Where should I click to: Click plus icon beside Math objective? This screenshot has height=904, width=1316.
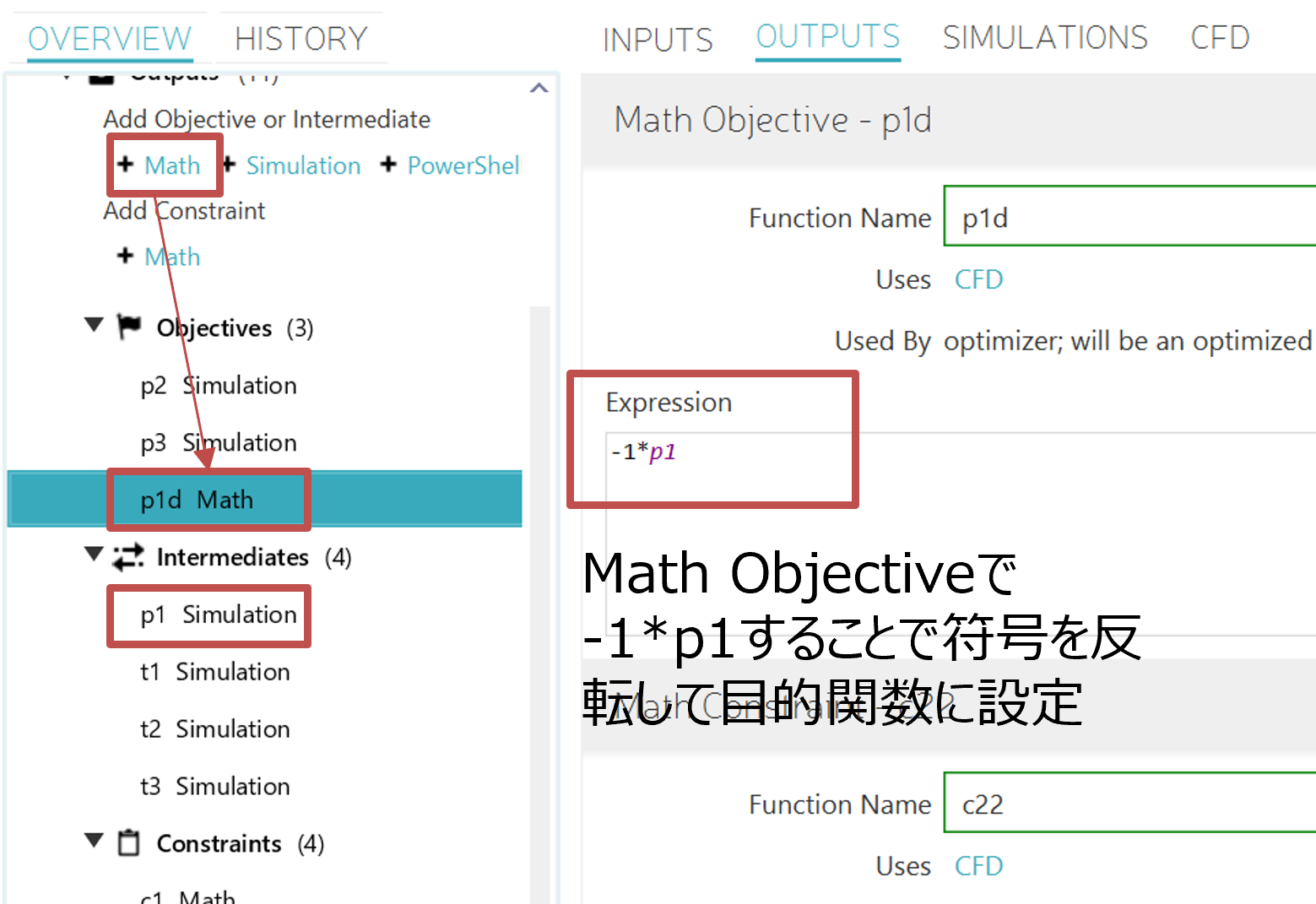coord(126,165)
